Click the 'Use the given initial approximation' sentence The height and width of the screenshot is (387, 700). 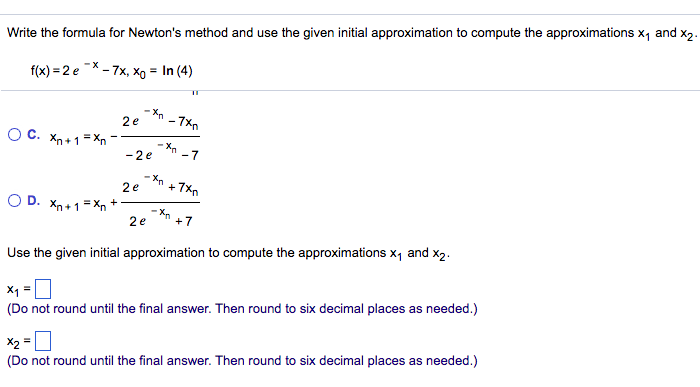coord(228,254)
